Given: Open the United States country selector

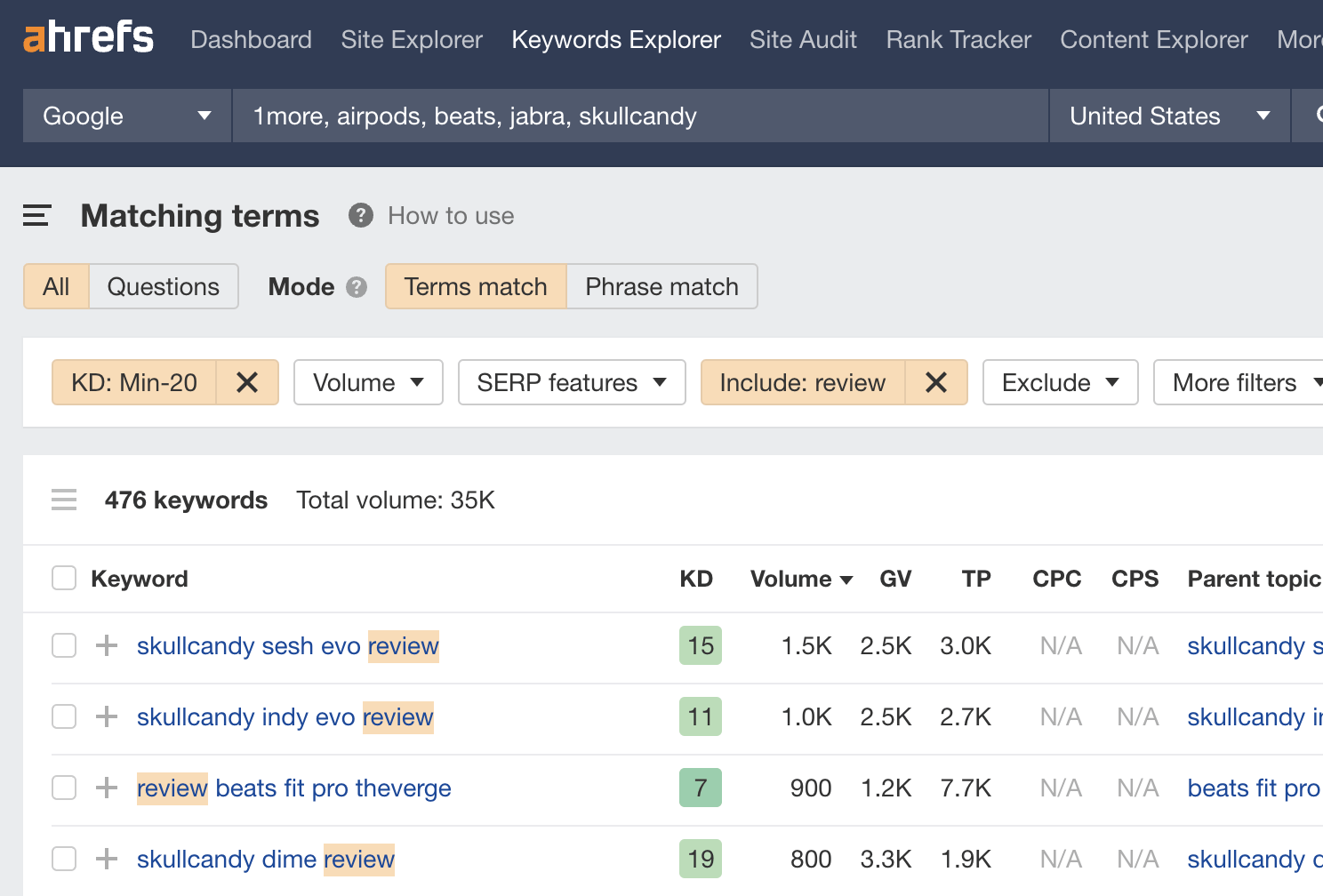Looking at the screenshot, I should point(1167,116).
